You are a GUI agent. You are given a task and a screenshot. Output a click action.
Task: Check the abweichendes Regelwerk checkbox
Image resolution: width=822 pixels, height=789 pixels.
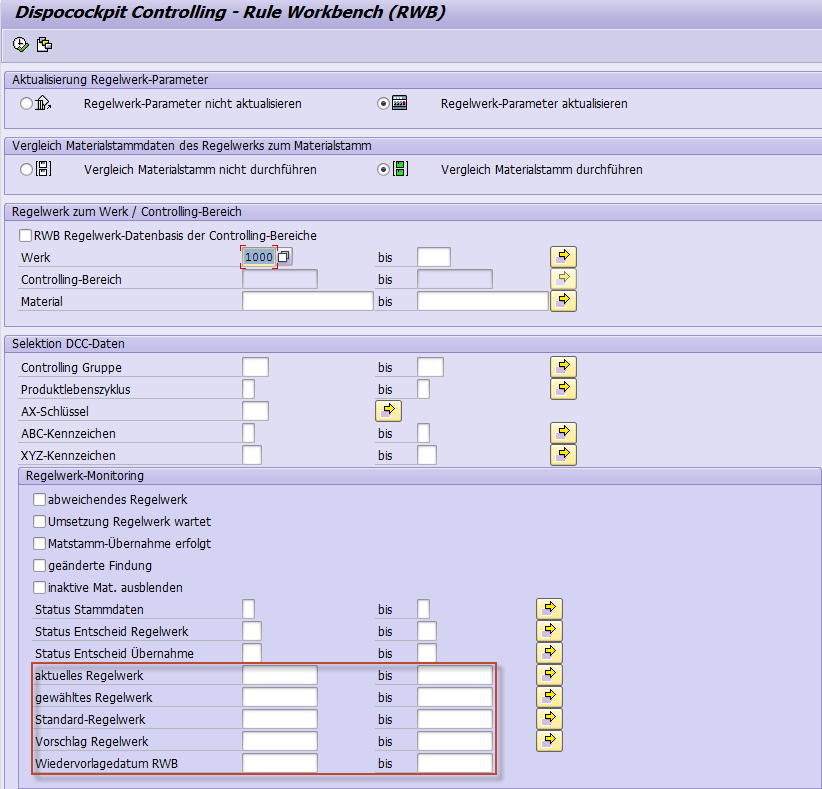click(x=40, y=499)
